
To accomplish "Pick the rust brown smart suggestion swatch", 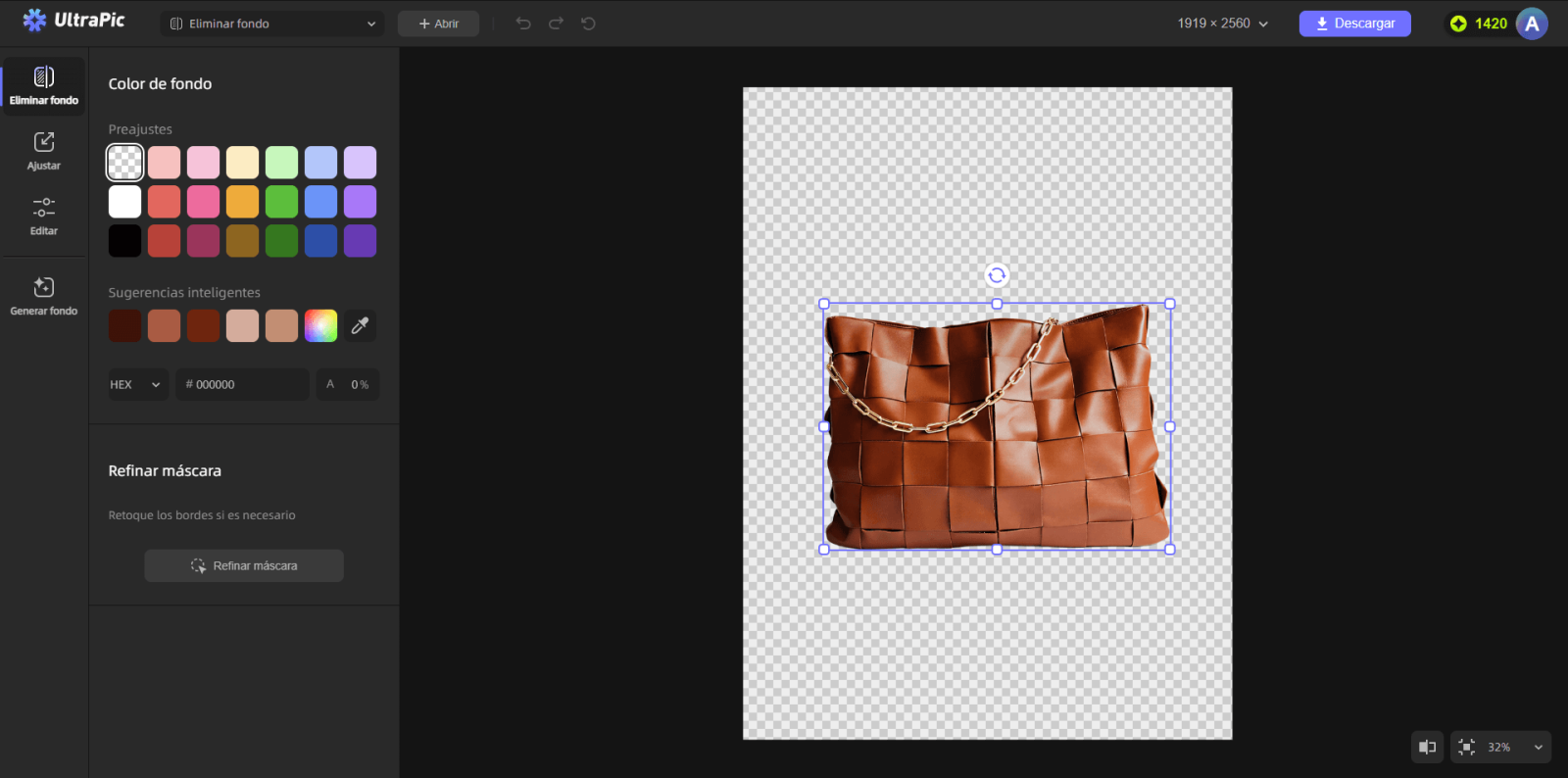I will 203,325.
